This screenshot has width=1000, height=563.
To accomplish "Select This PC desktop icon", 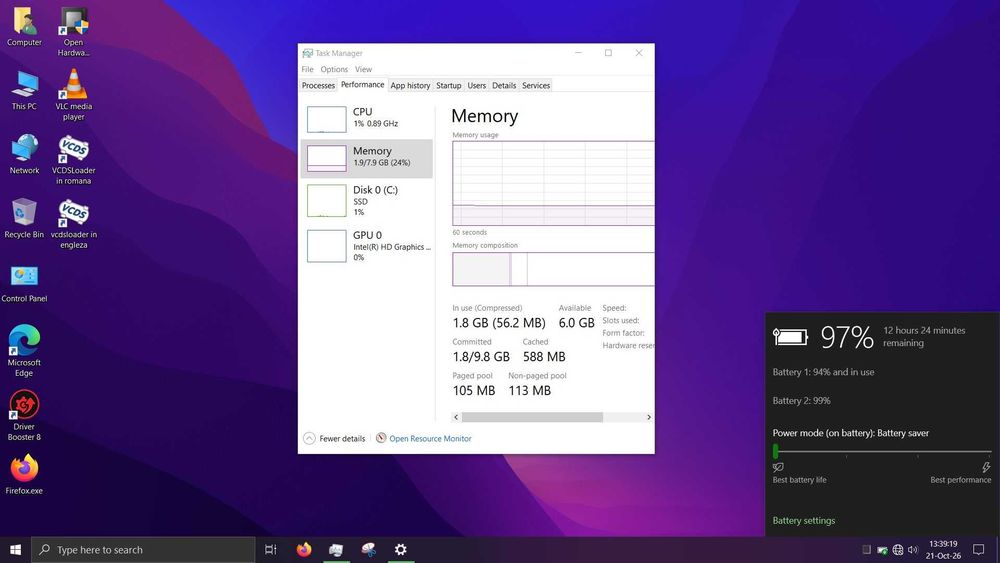I will [24, 91].
